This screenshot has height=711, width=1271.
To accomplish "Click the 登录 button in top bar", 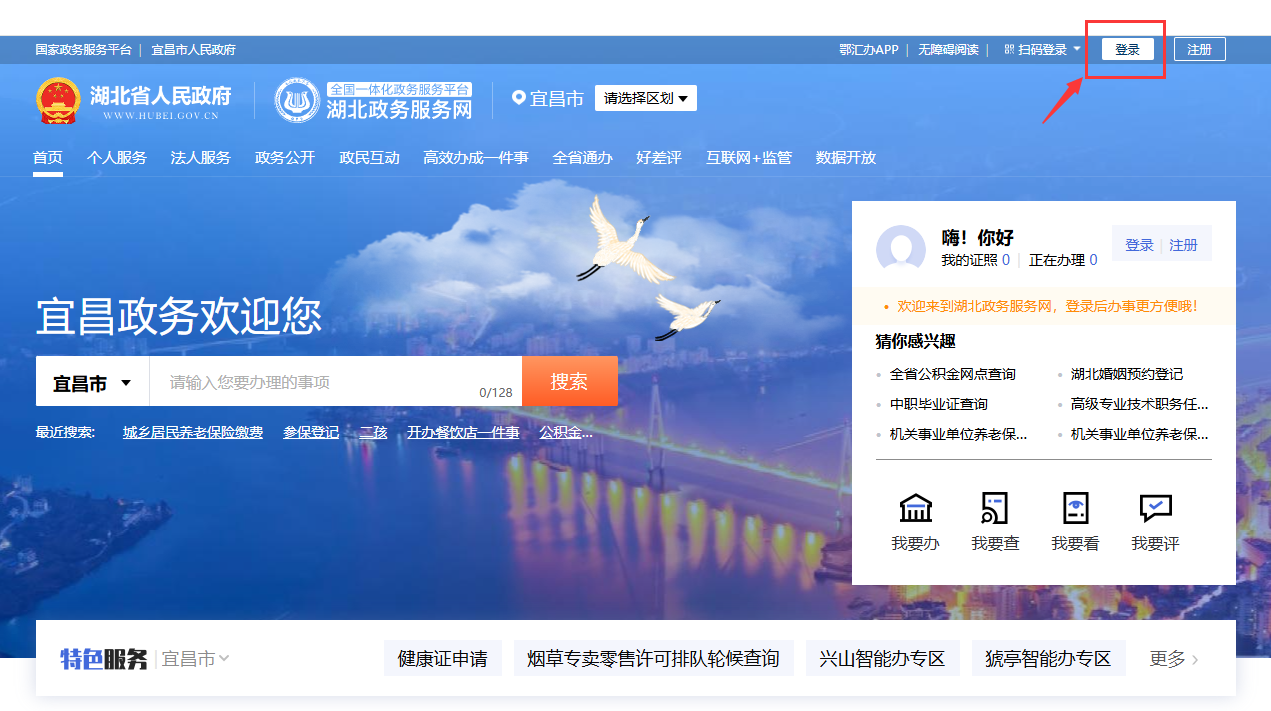I will 1127,49.
